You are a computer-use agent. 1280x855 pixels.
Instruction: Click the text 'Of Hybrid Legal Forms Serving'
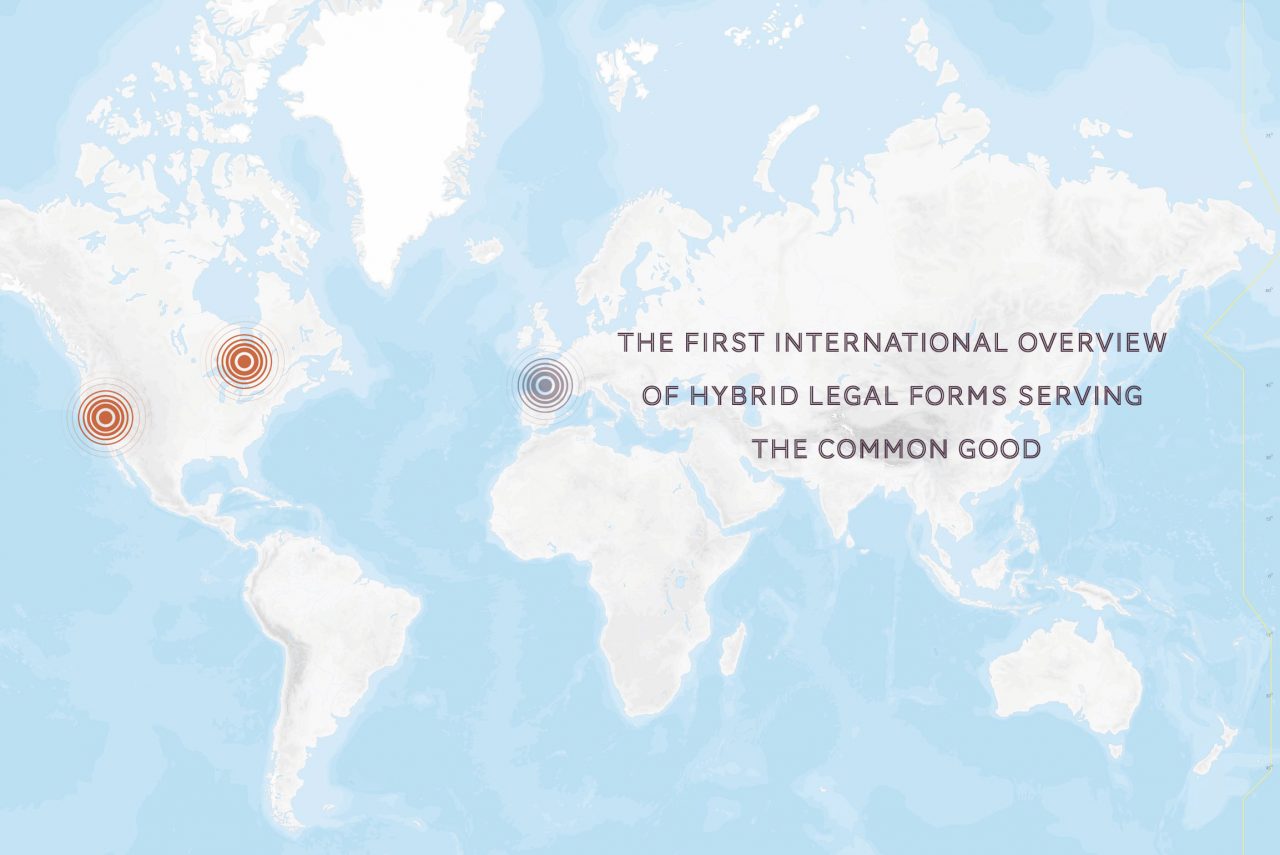(x=891, y=396)
